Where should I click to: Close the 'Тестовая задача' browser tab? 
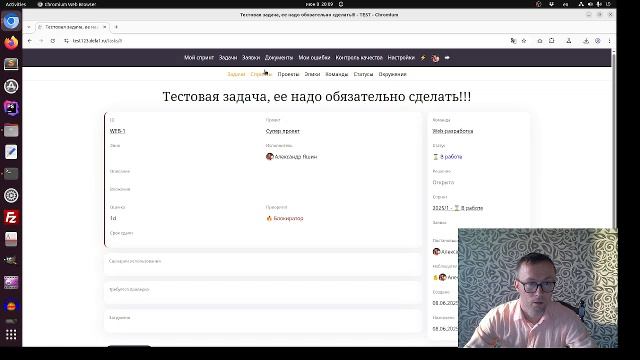click(x=105, y=27)
